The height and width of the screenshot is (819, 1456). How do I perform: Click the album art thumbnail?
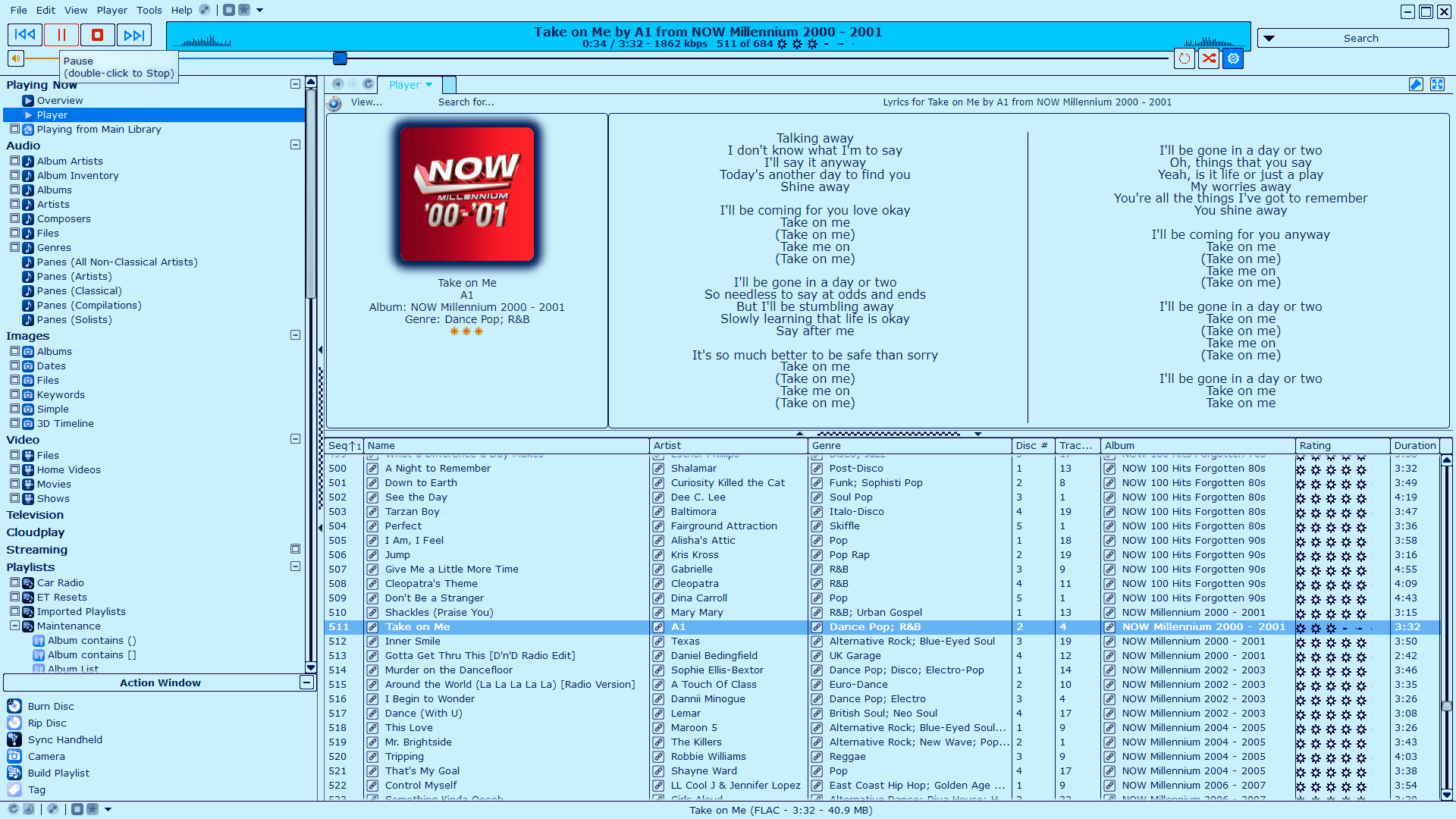[467, 194]
